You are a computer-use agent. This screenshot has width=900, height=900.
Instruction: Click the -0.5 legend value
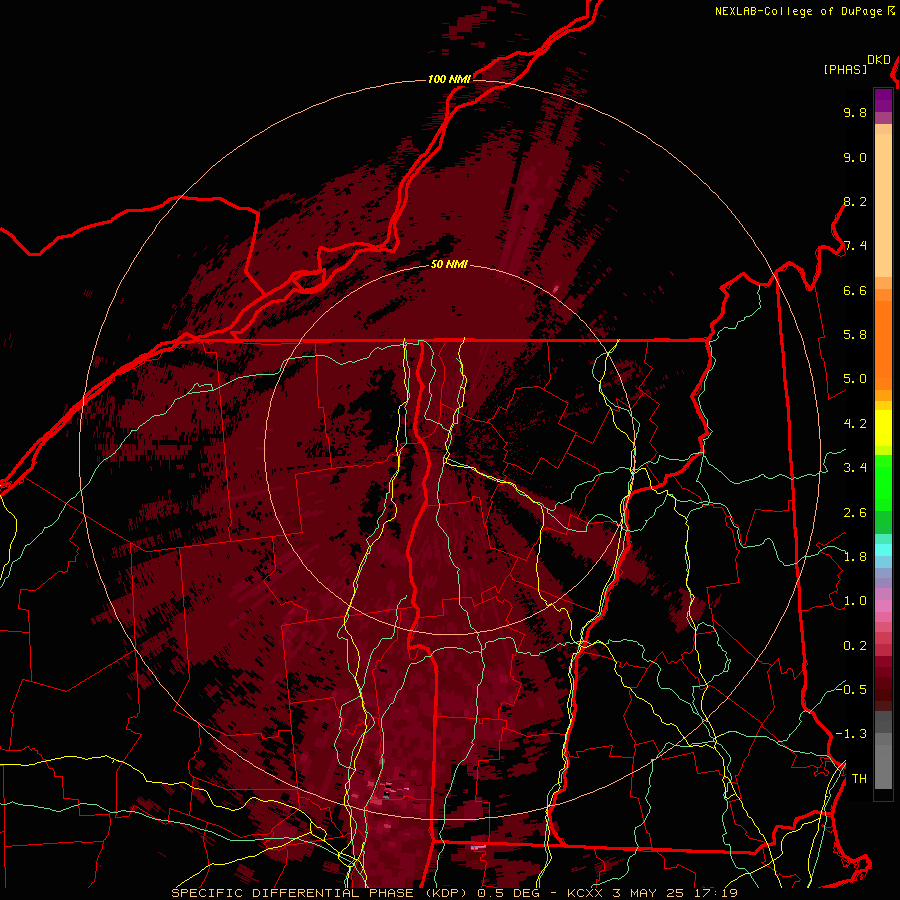click(851, 689)
